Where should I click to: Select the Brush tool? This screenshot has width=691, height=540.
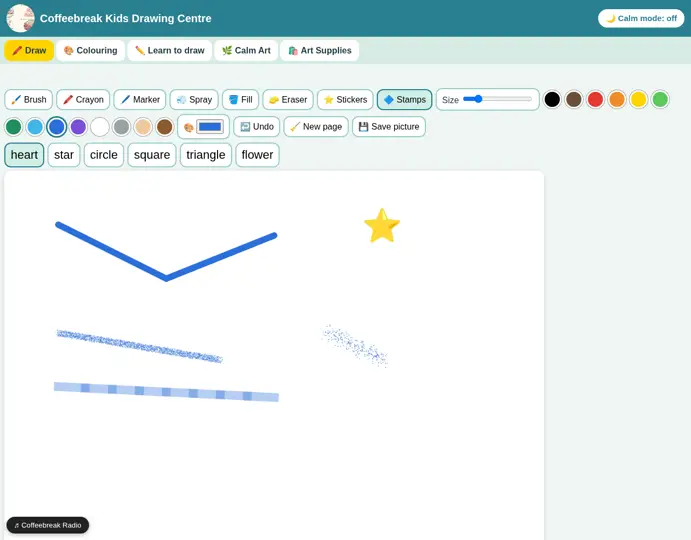[29, 100]
